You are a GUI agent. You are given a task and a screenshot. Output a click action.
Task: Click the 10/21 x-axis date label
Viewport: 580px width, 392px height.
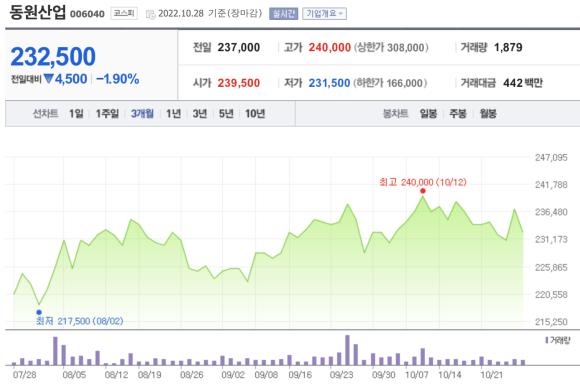point(492,375)
